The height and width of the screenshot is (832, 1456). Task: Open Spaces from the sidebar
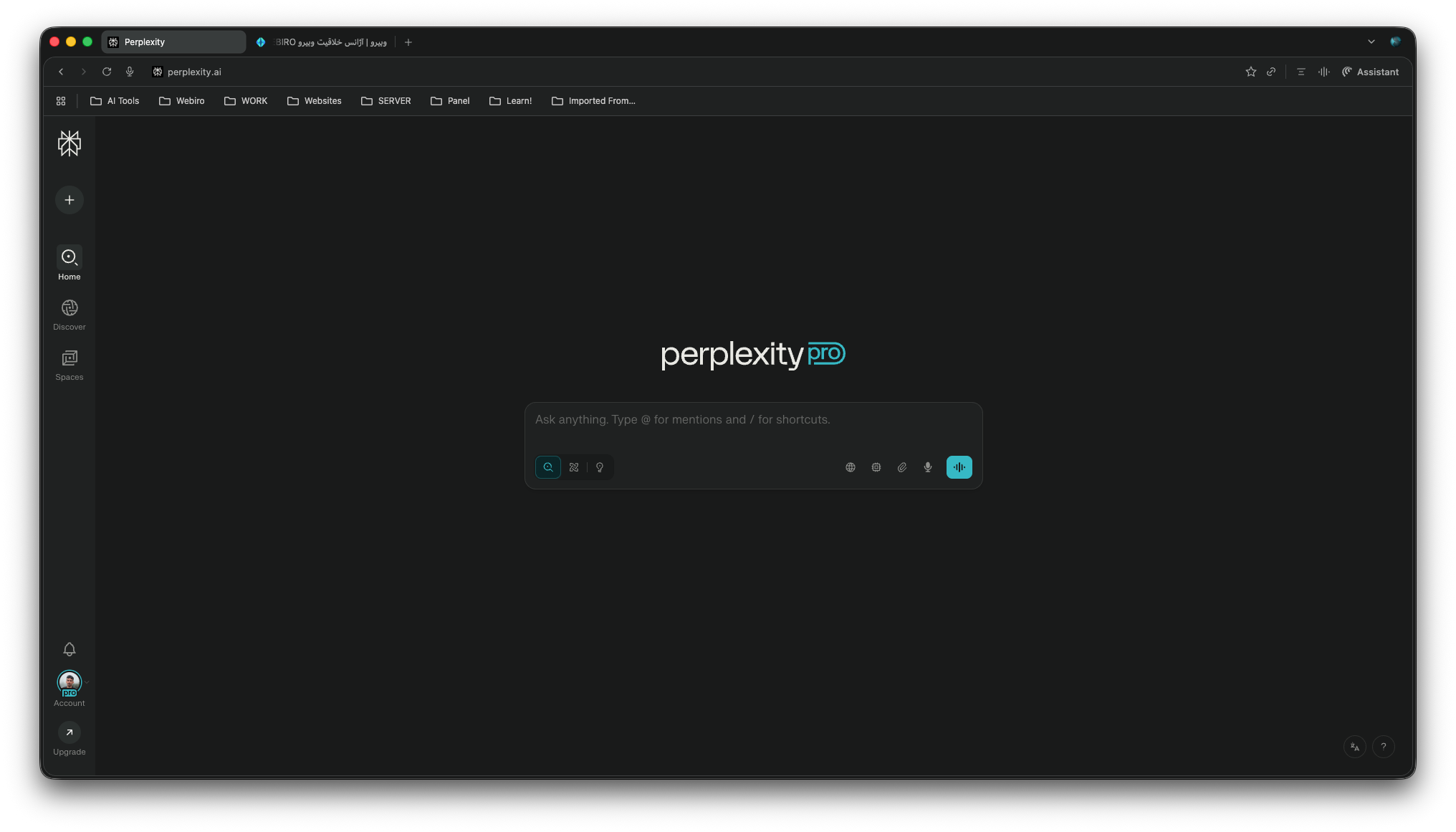click(69, 364)
